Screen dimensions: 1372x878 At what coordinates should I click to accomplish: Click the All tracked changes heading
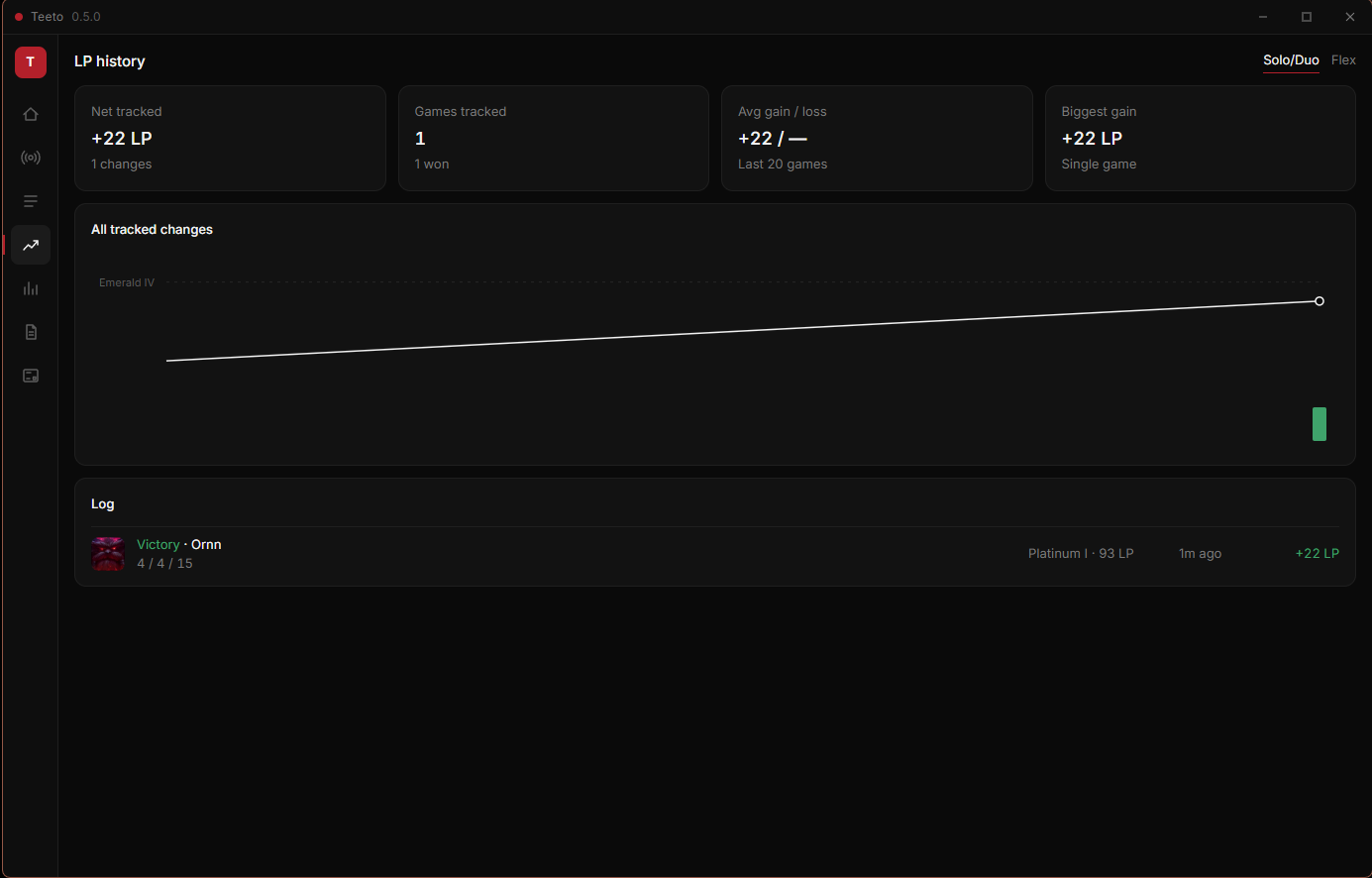click(152, 229)
